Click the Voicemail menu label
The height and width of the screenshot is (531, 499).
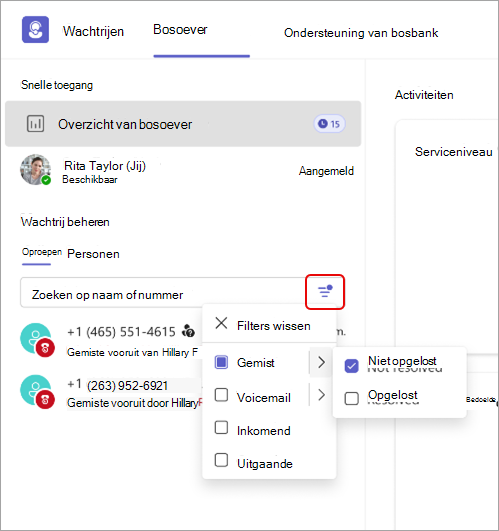[264, 397]
